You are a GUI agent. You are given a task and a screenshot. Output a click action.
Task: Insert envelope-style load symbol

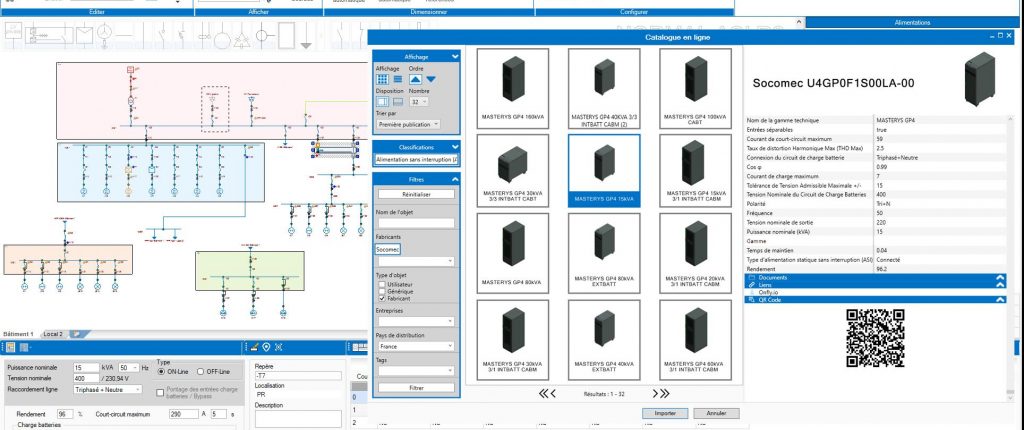click(x=84, y=34)
